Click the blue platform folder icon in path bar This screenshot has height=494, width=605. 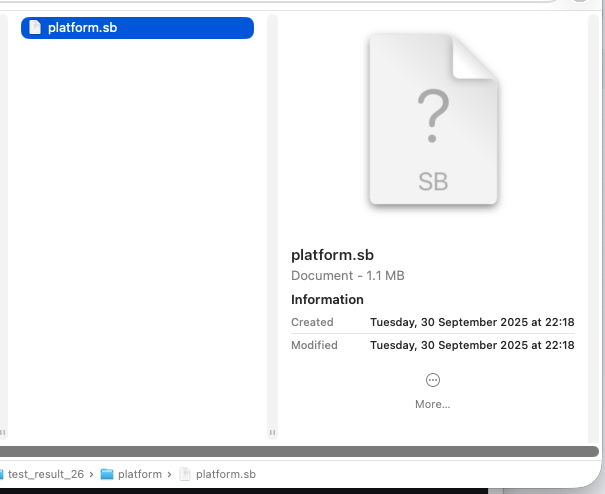coord(107,474)
